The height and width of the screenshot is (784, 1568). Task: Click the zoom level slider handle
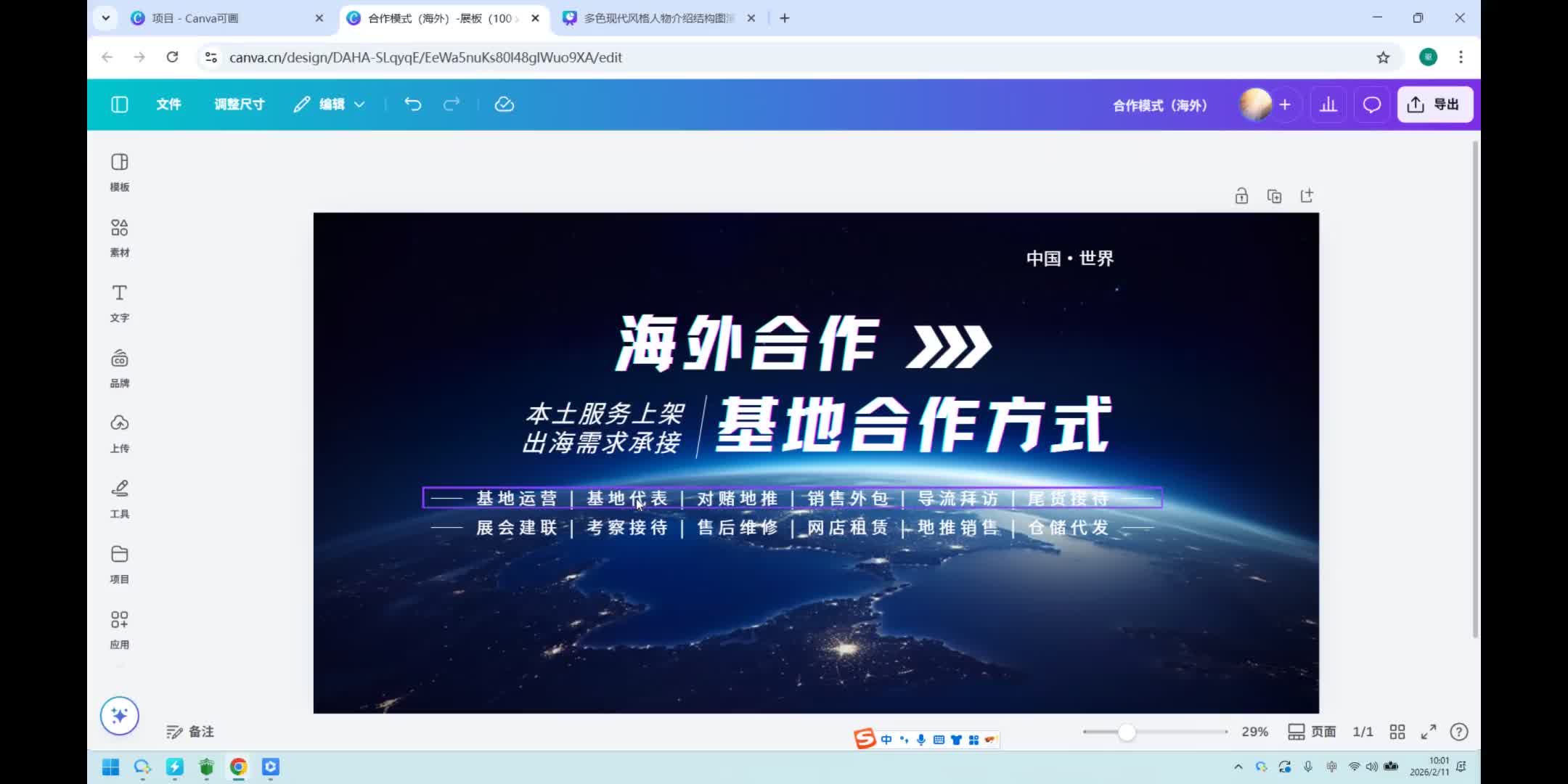(1126, 732)
